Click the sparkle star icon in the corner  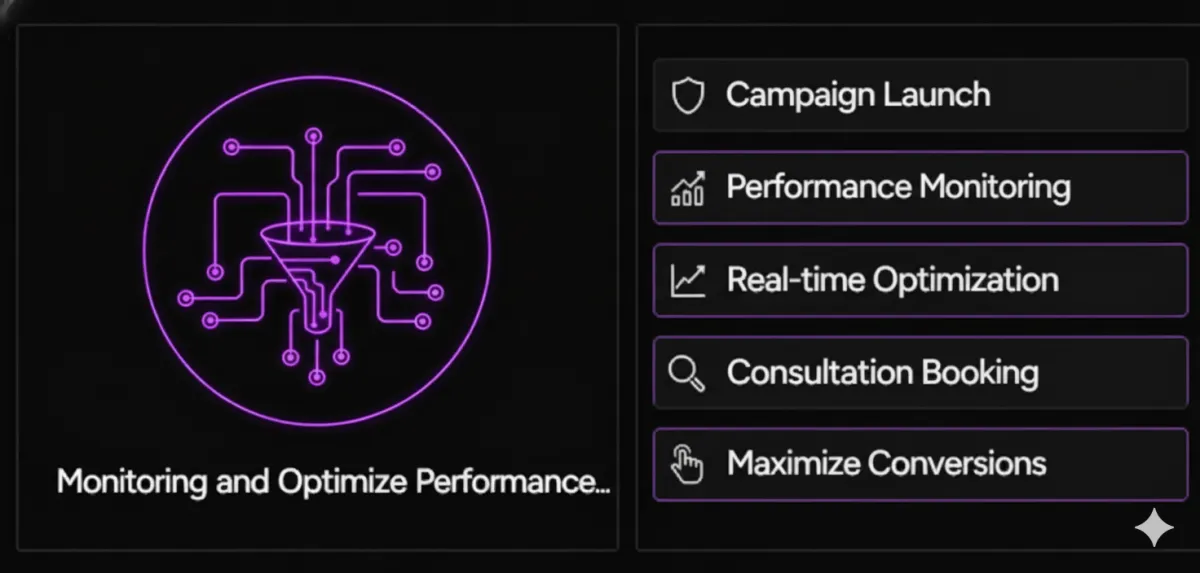point(1153,528)
